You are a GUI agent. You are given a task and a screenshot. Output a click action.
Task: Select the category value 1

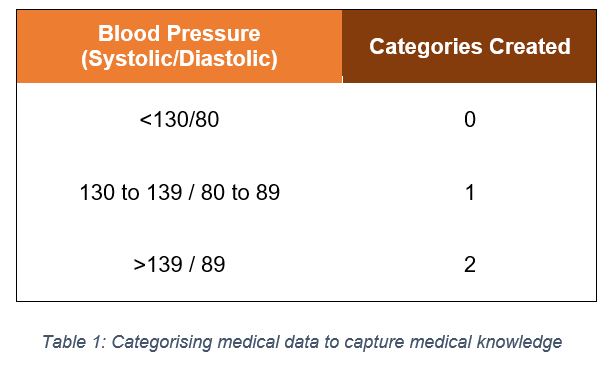coord(470,192)
